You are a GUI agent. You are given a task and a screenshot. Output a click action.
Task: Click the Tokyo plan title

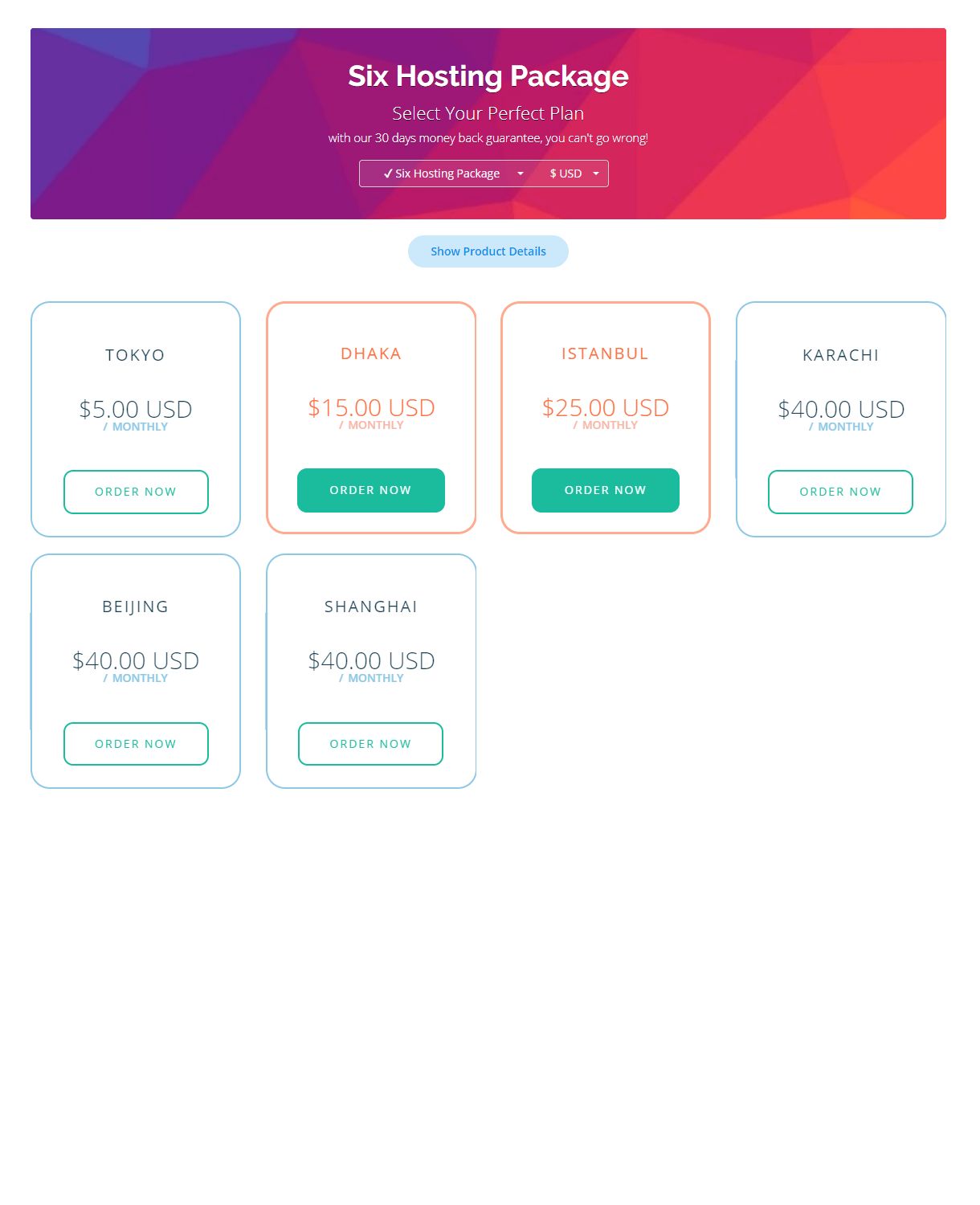click(135, 355)
